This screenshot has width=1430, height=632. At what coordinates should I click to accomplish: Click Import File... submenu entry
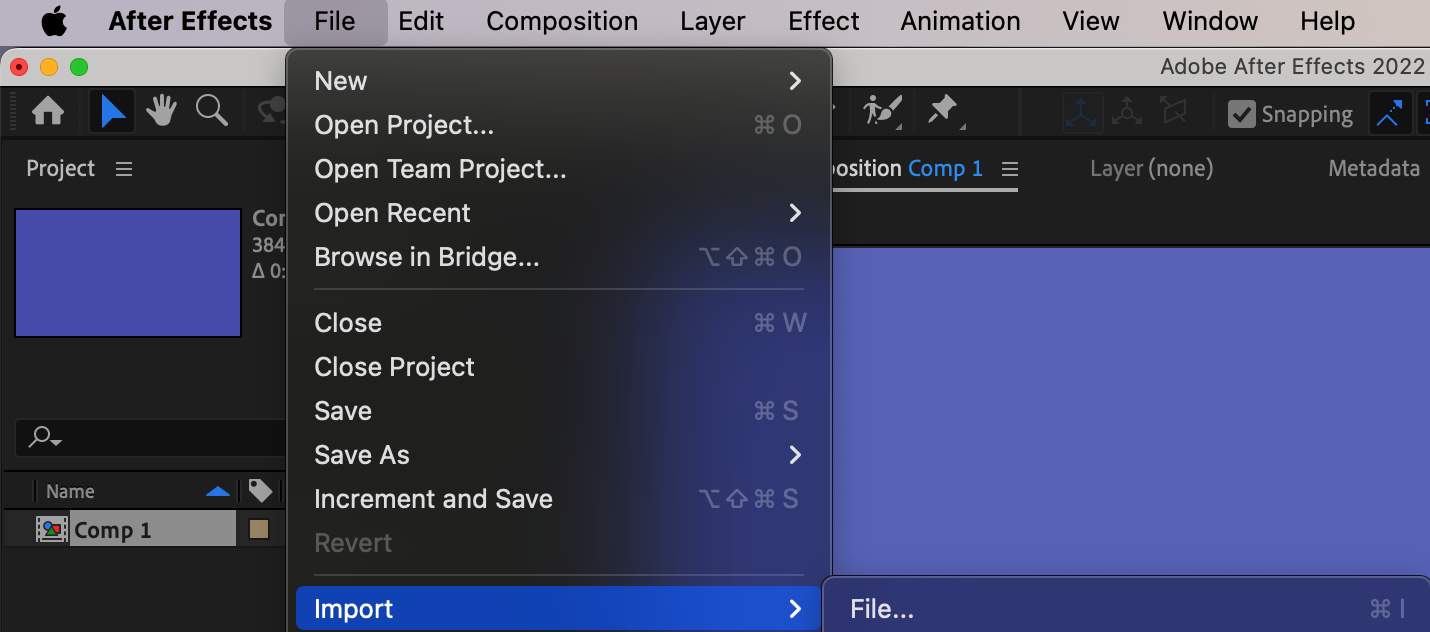[x=882, y=609]
